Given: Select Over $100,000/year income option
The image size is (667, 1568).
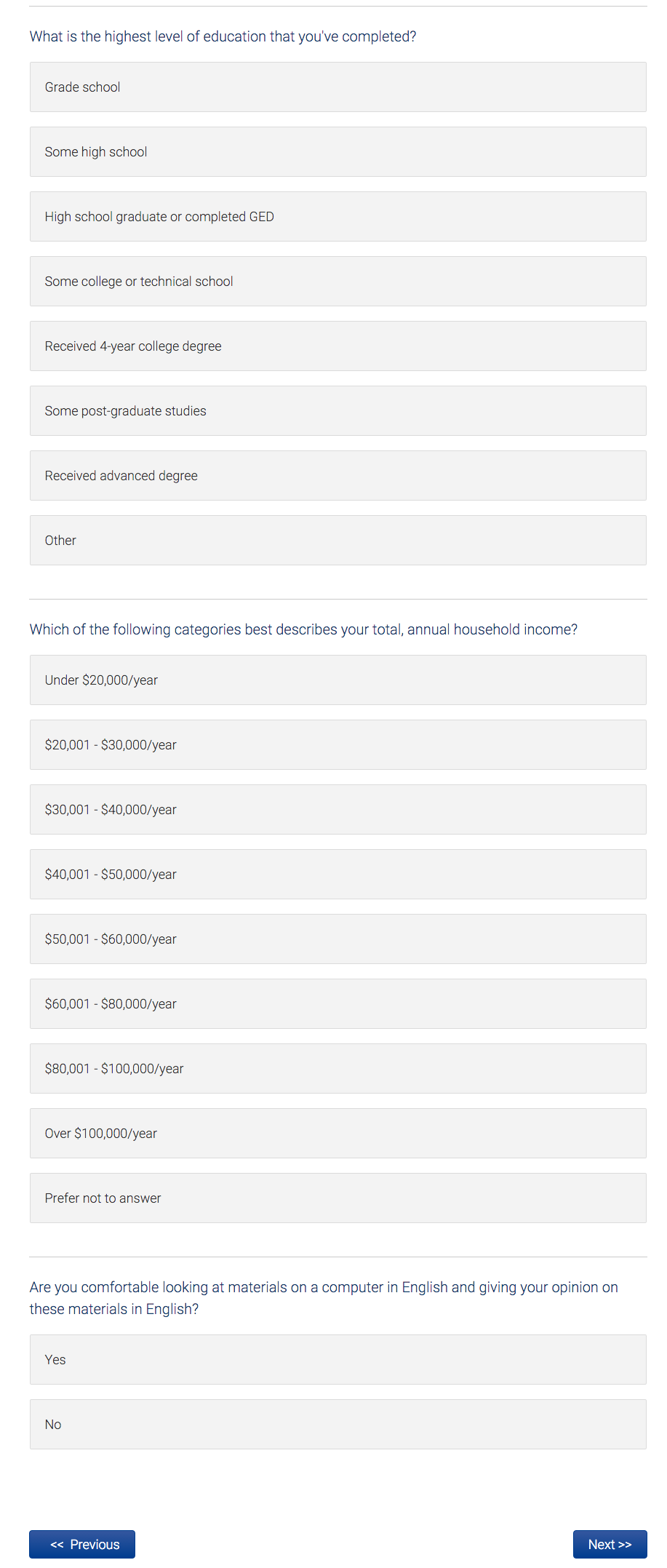Looking at the screenshot, I should 338,1134.
